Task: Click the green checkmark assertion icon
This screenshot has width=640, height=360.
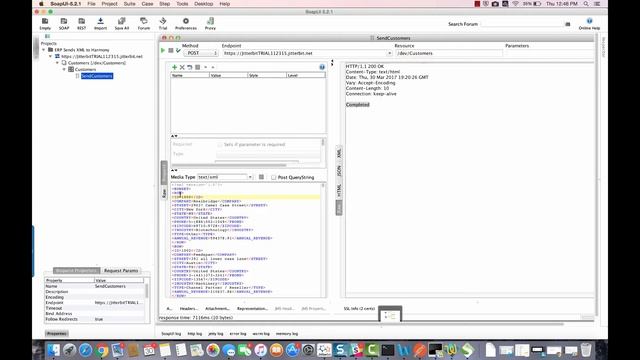Action: tap(178, 50)
